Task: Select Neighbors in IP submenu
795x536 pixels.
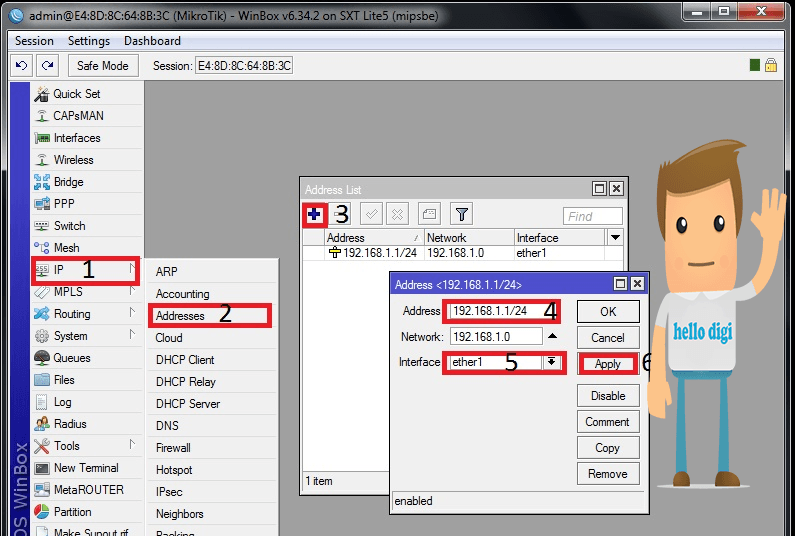Action: 212,514
